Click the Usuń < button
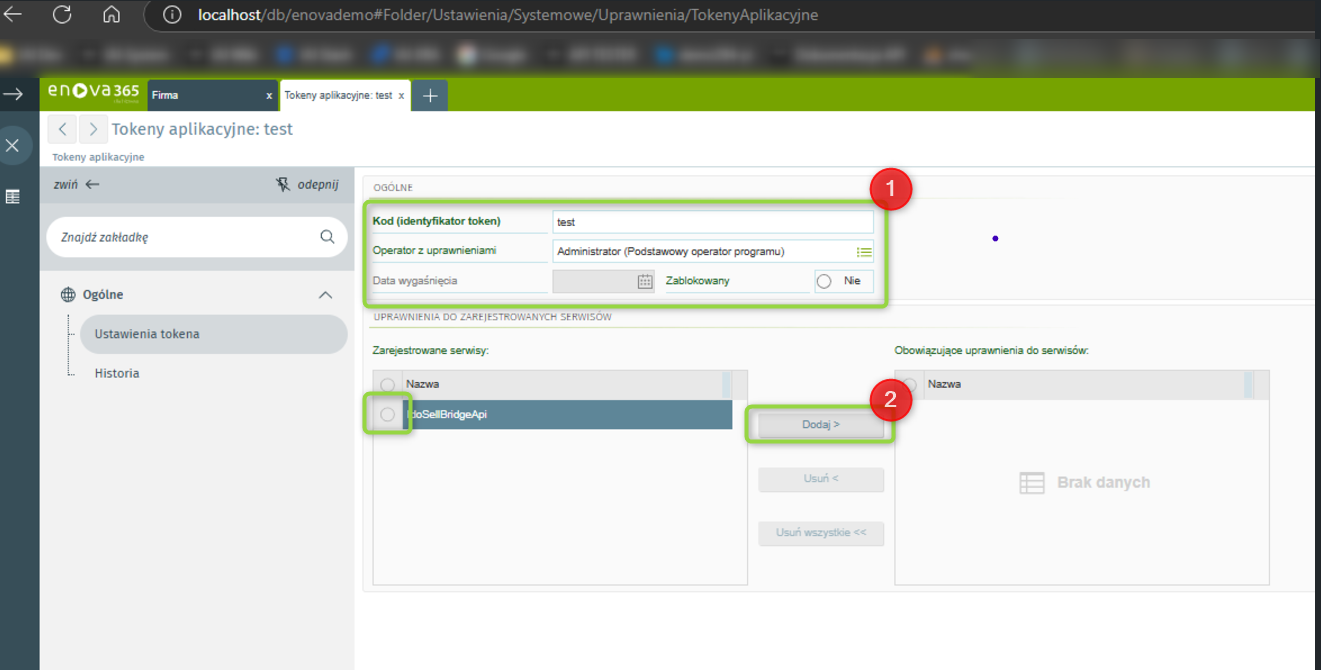The width and height of the screenshot is (1321, 670). [821, 479]
